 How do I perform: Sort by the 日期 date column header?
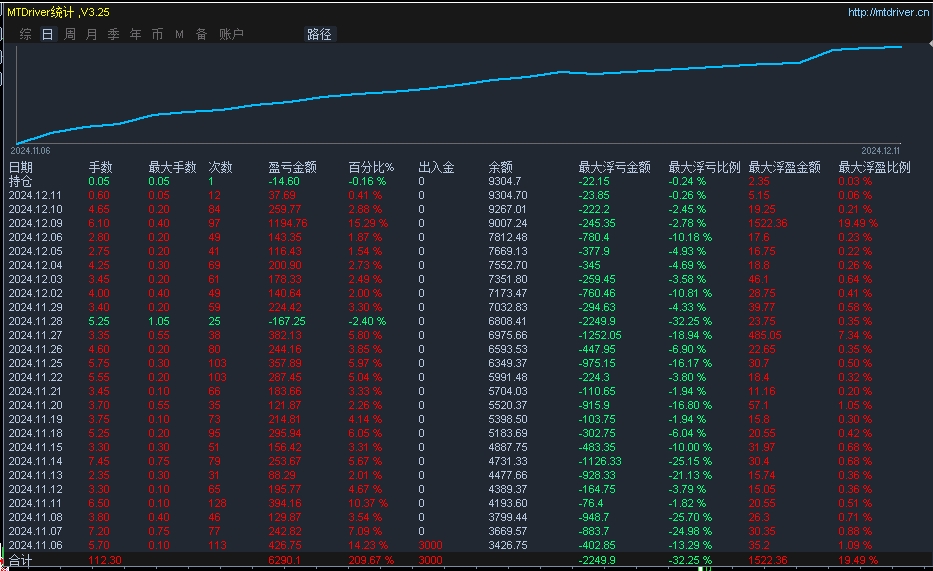click(x=21, y=167)
